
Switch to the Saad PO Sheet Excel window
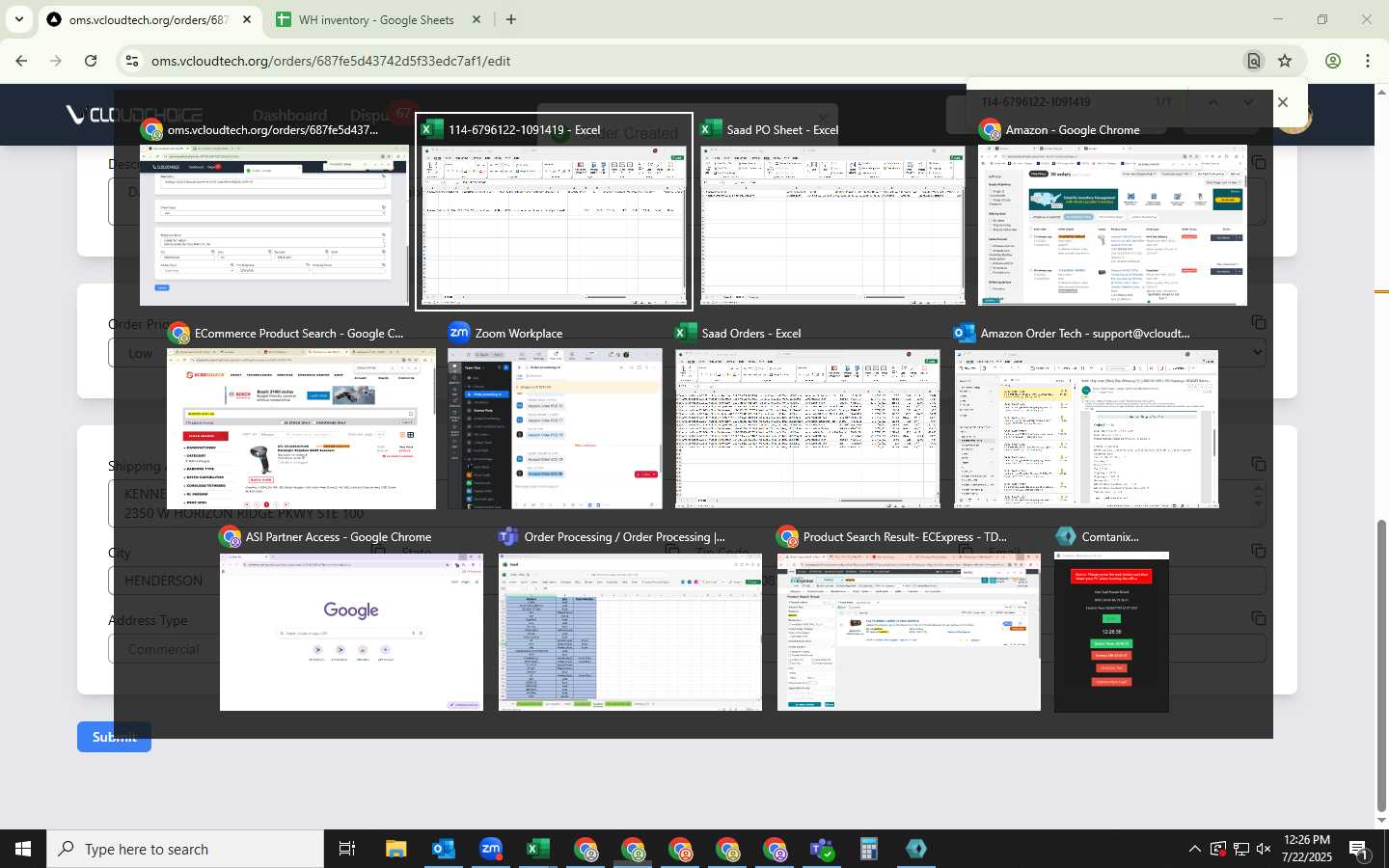[832, 212]
